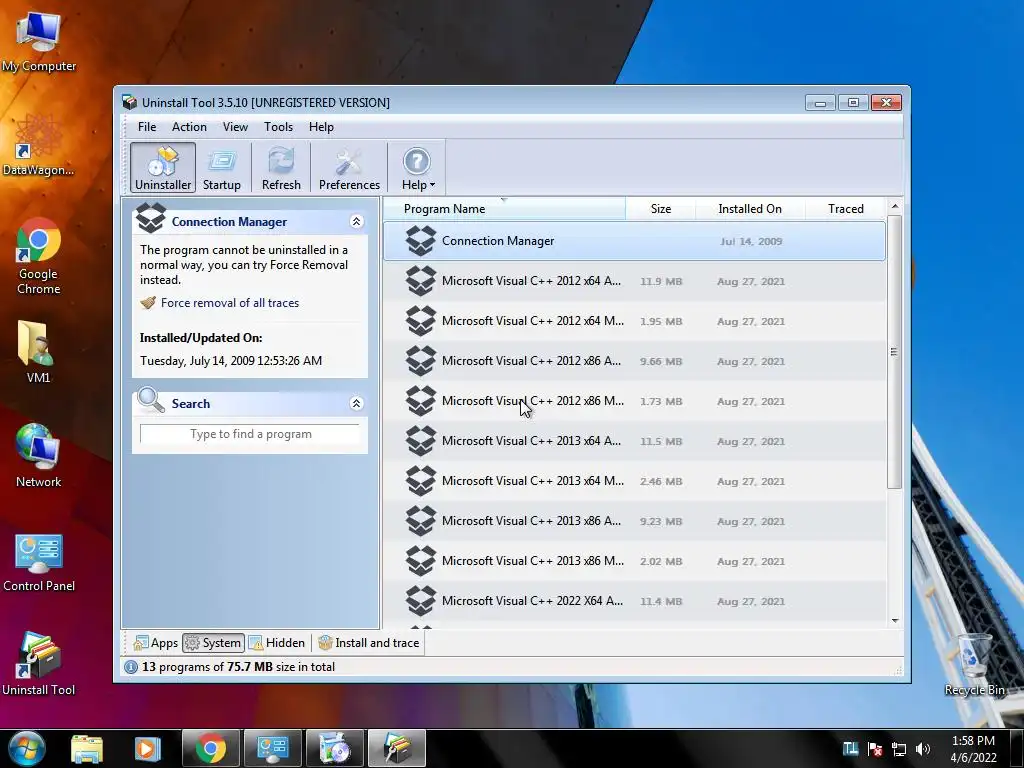The width and height of the screenshot is (1024, 768).
Task: Click the Uninstall Tool taskbar button
Action: (x=396, y=748)
